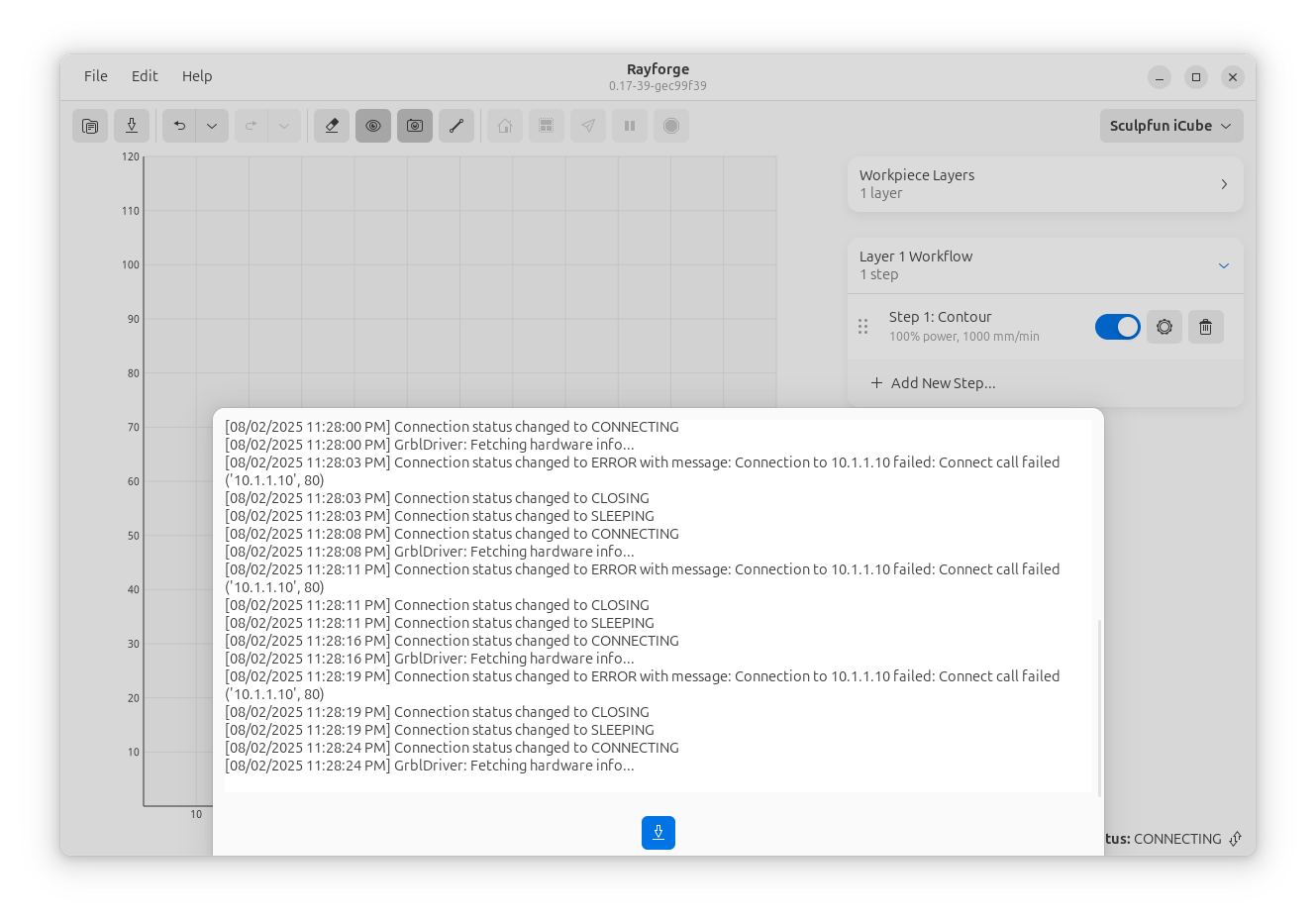
Task: Click the open file icon in toolbar
Action: pos(90,126)
